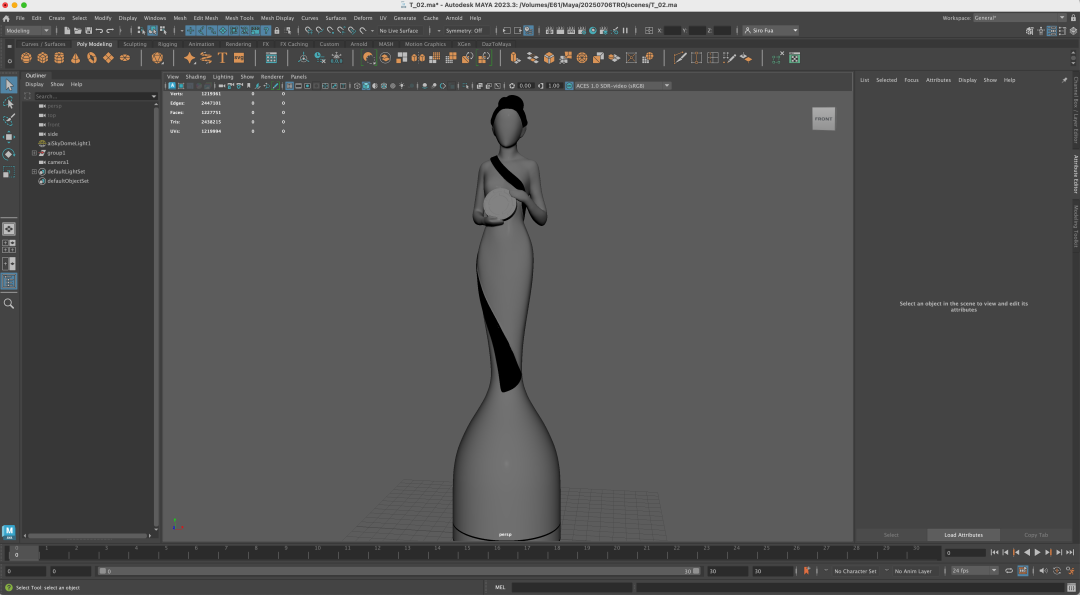1080x595 pixels.
Task: Switch to the Sculpting shelf tab
Action: [134, 44]
